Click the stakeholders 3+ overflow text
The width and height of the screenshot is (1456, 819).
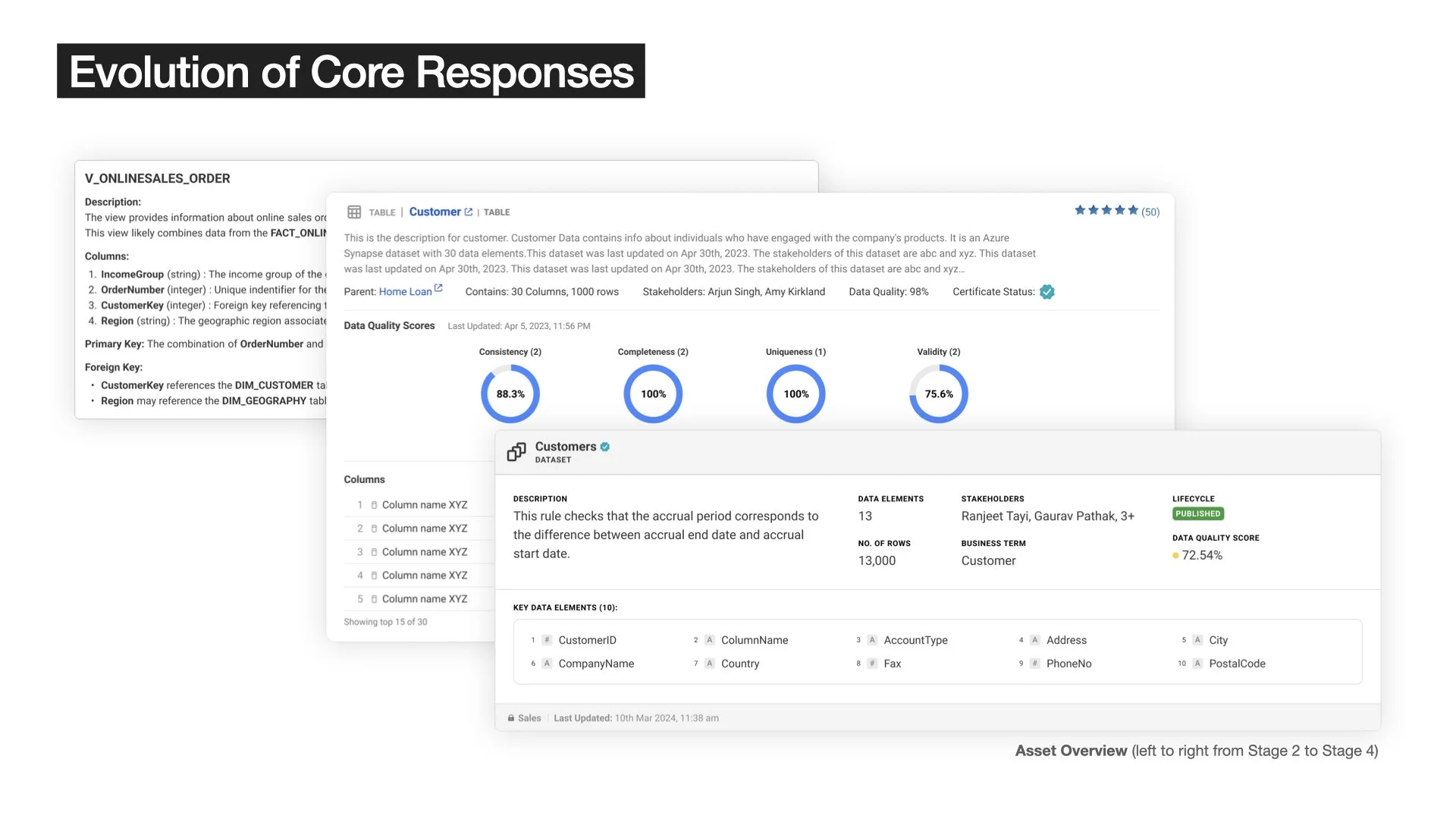pos(1128,516)
